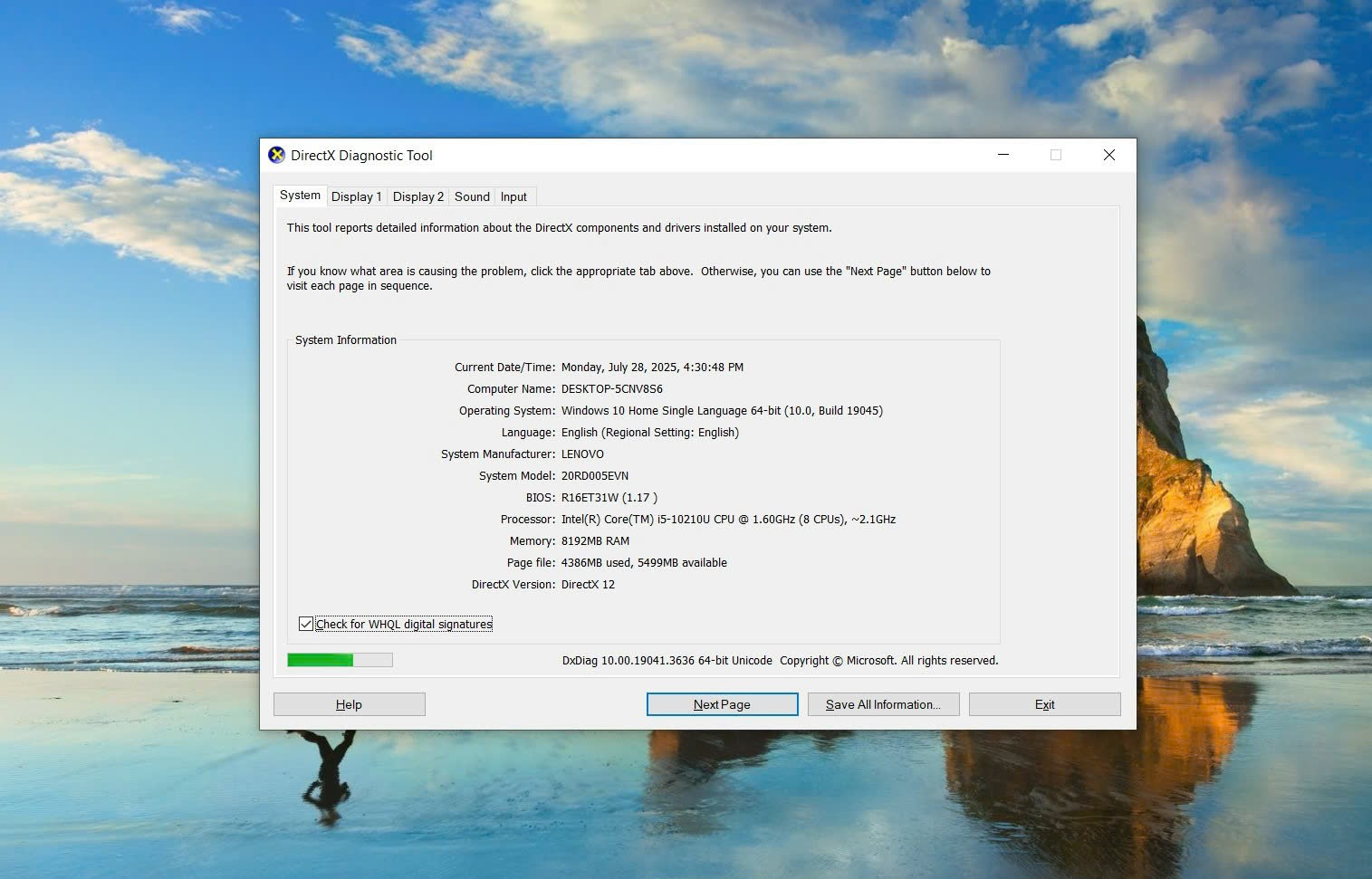
Task: Open the Display 2 tab
Action: click(417, 196)
